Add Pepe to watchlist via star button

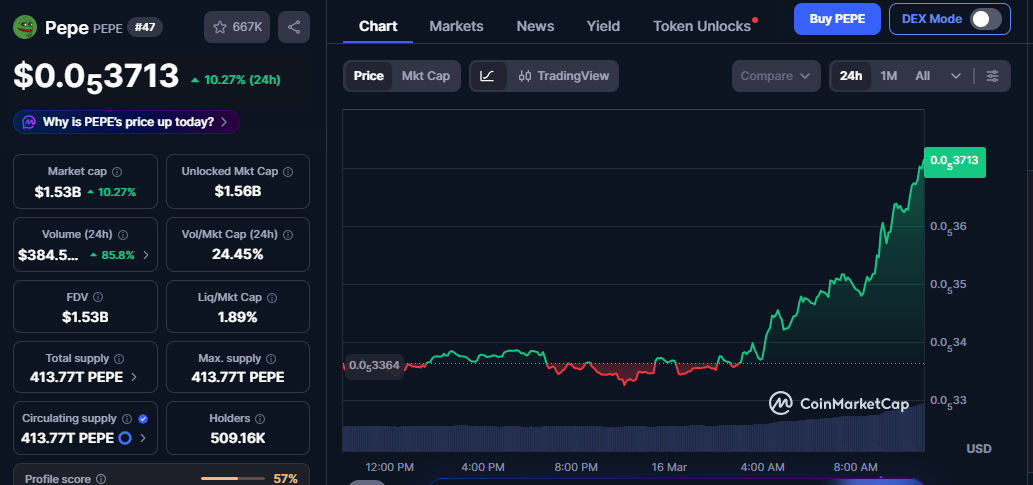(x=237, y=27)
